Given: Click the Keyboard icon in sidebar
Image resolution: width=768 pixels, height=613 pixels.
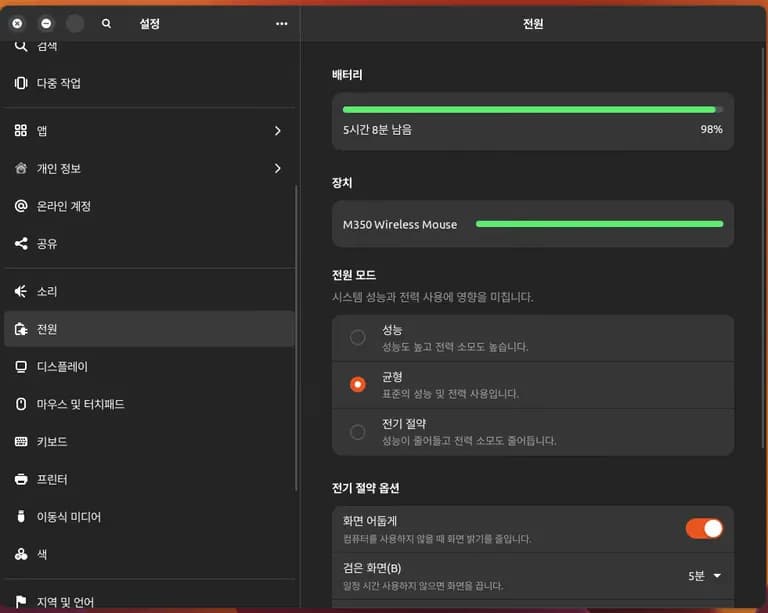Looking at the screenshot, I should click(21, 442).
